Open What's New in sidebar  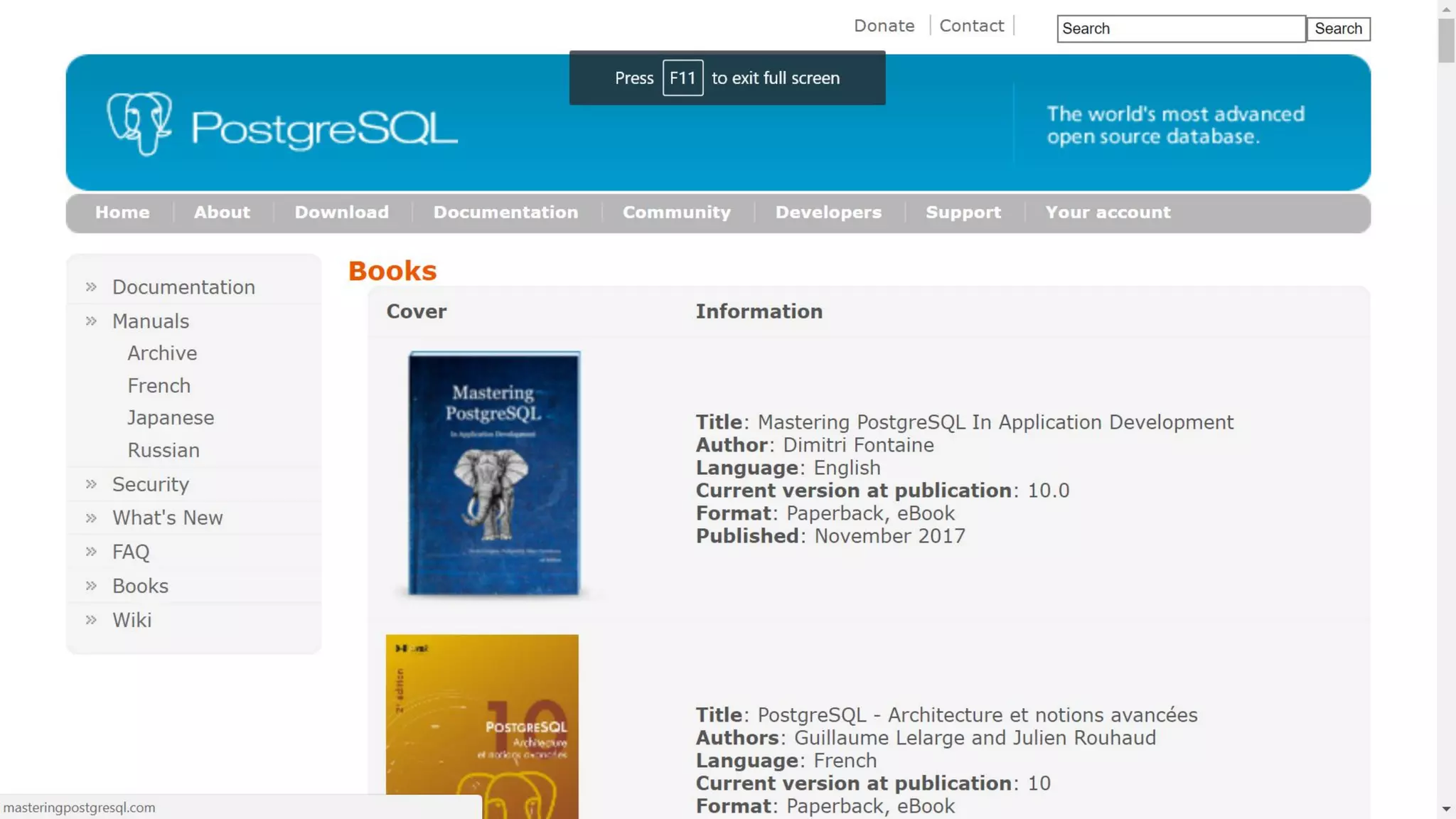click(x=167, y=518)
